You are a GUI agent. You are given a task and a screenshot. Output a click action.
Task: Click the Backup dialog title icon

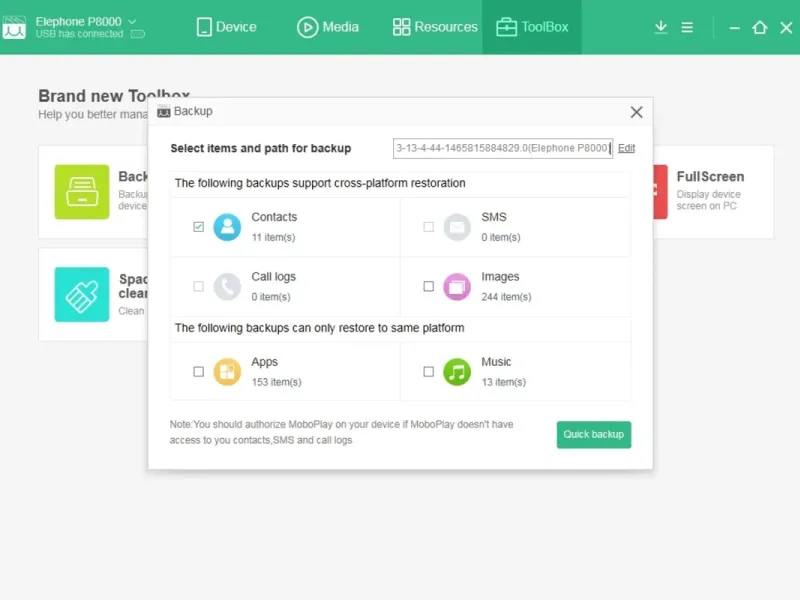tap(163, 111)
